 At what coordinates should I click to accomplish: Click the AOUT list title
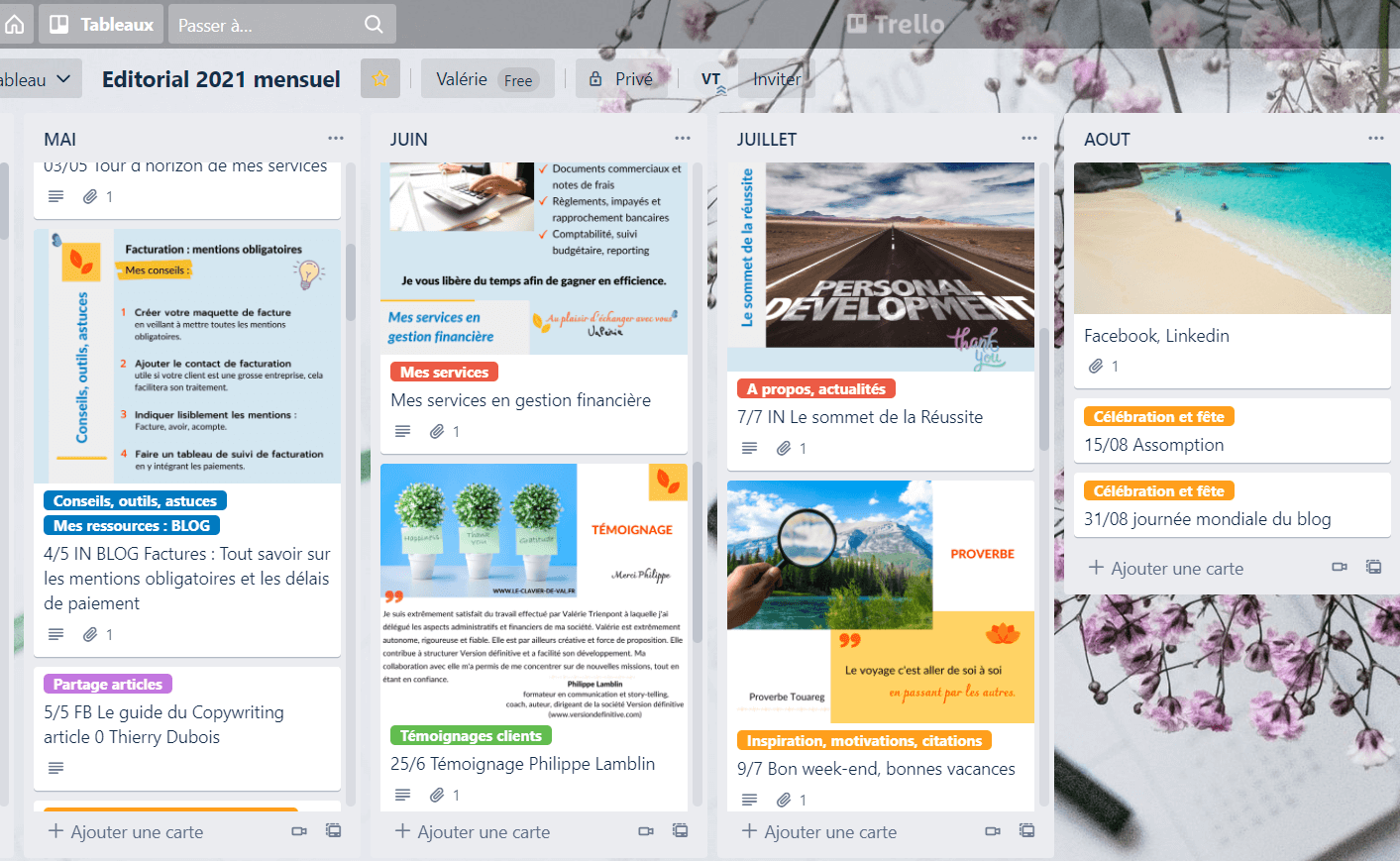pos(1108,140)
